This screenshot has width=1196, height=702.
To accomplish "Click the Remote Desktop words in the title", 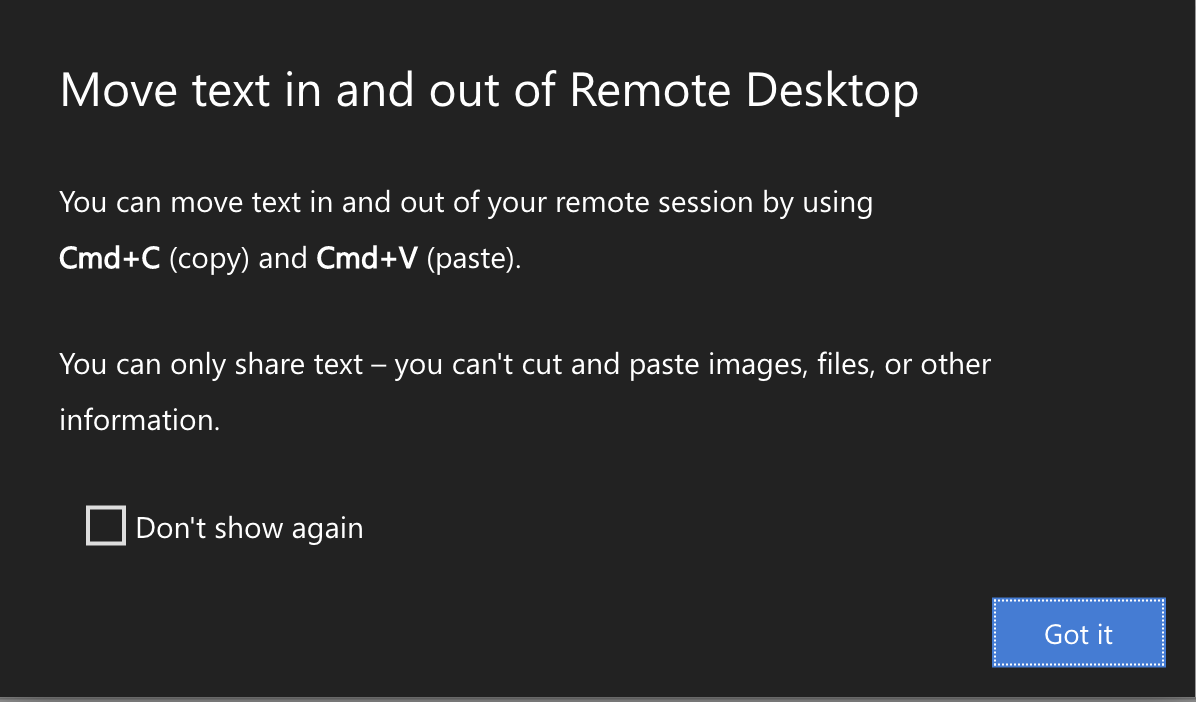I will point(744,91).
